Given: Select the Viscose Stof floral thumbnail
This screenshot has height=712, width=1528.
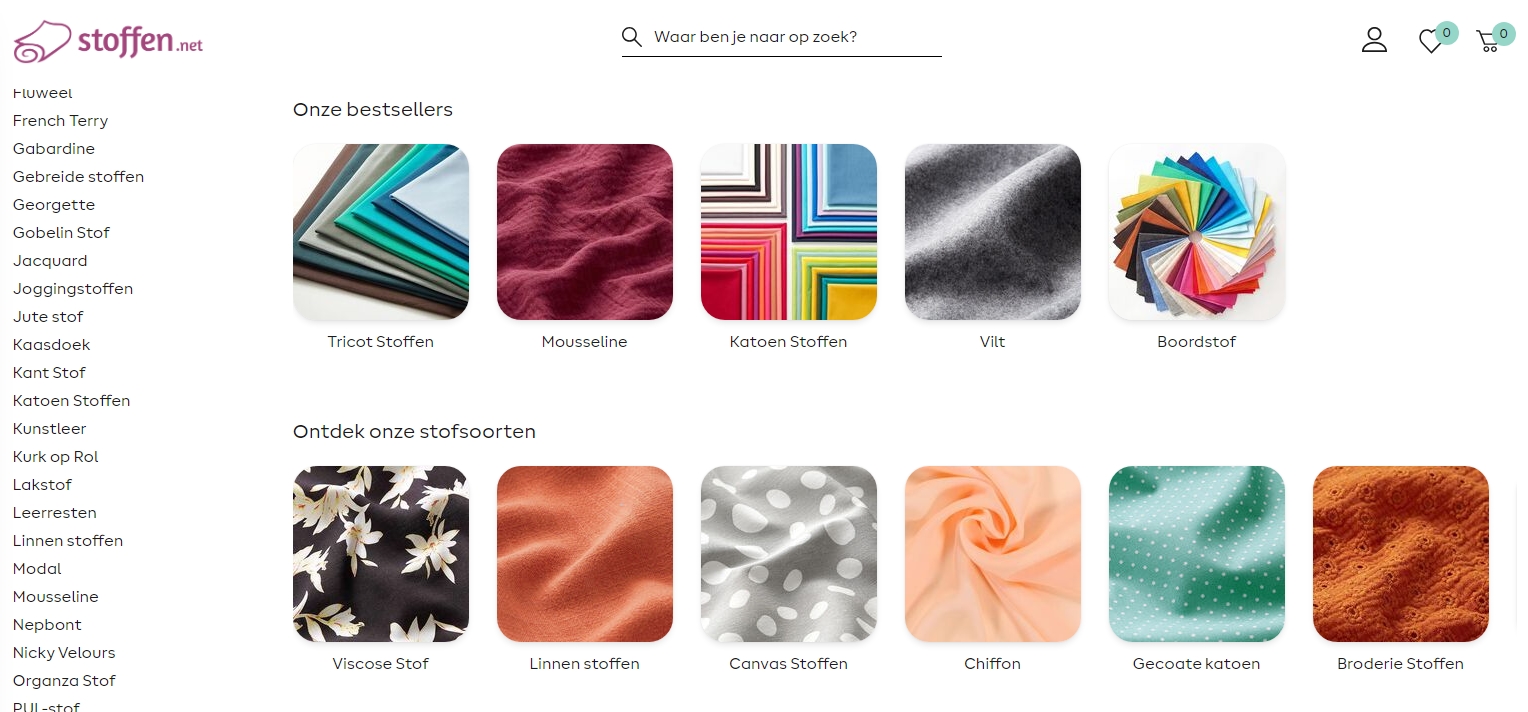Looking at the screenshot, I should [381, 554].
